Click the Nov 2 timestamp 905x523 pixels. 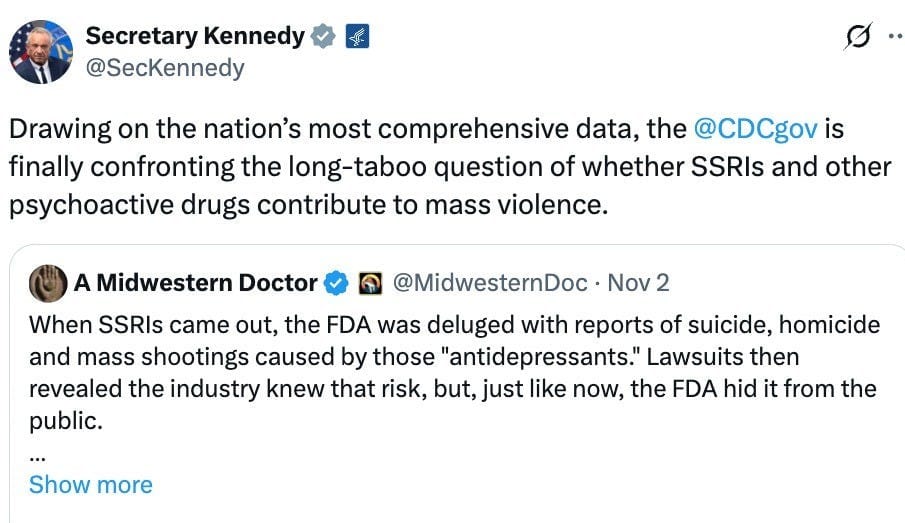coord(638,283)
